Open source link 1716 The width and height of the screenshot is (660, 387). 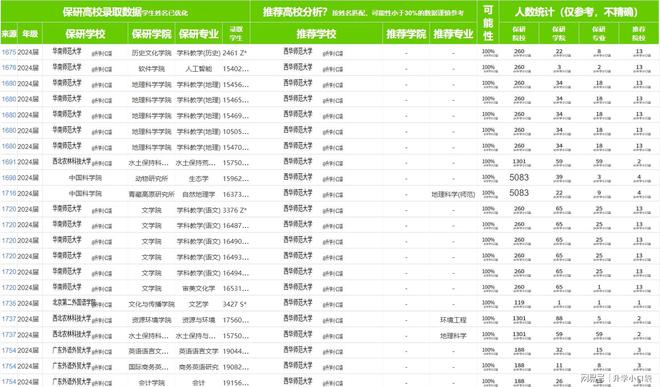point(9,193)
